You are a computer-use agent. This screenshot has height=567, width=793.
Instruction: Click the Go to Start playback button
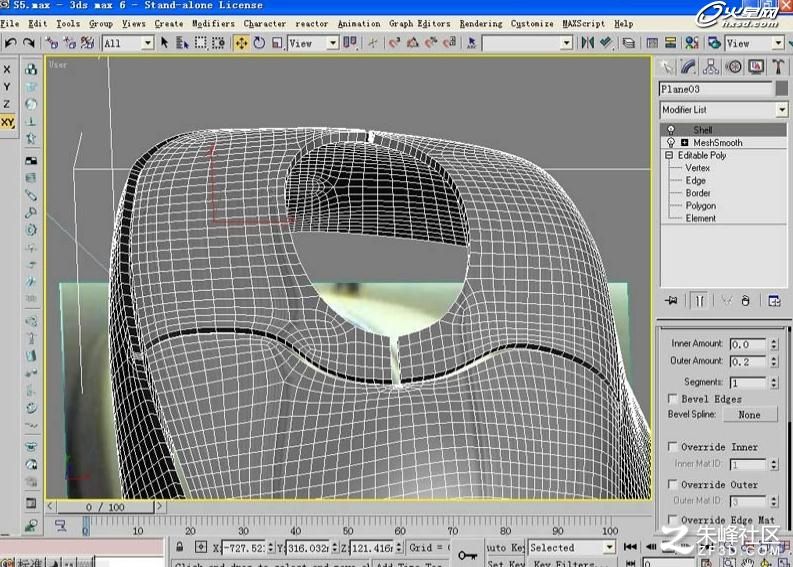(630, 547)
